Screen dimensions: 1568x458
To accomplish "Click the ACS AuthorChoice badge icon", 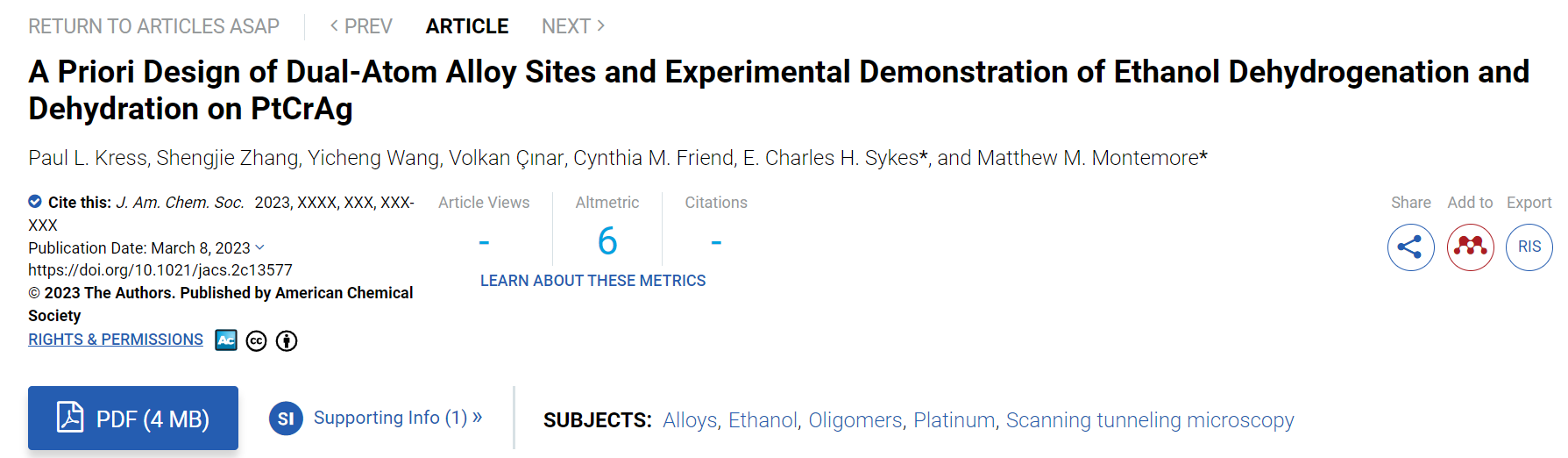I will tap(226, 340).
